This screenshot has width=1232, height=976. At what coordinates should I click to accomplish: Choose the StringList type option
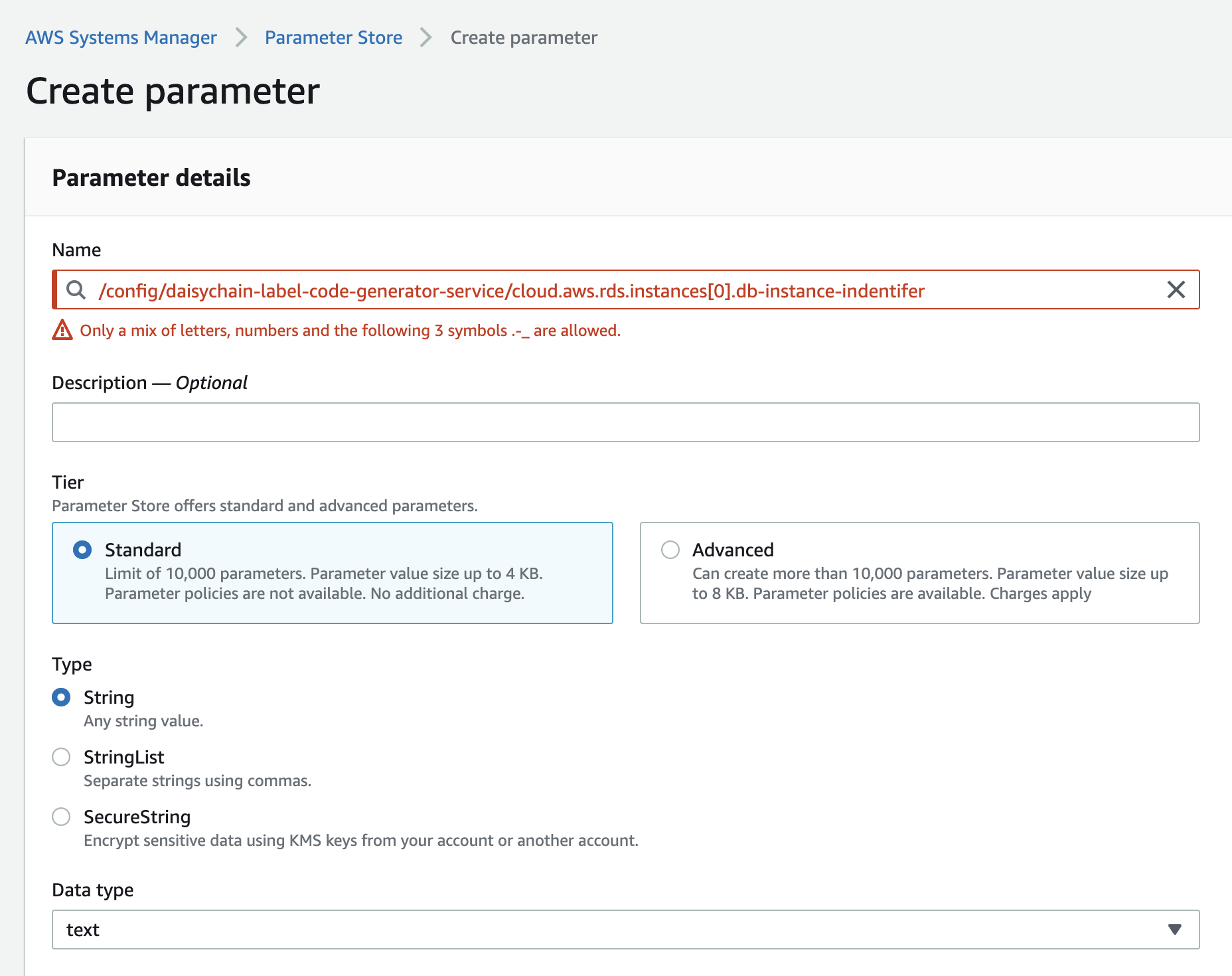pyautogui.click(x=61, y=757)
